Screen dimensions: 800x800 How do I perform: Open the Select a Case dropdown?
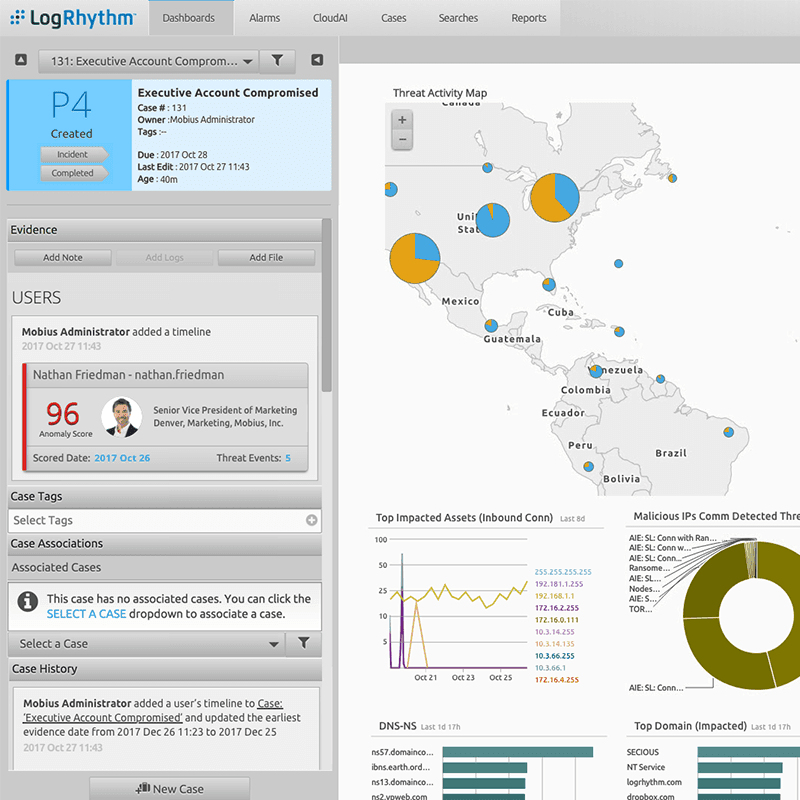[146, 644]
